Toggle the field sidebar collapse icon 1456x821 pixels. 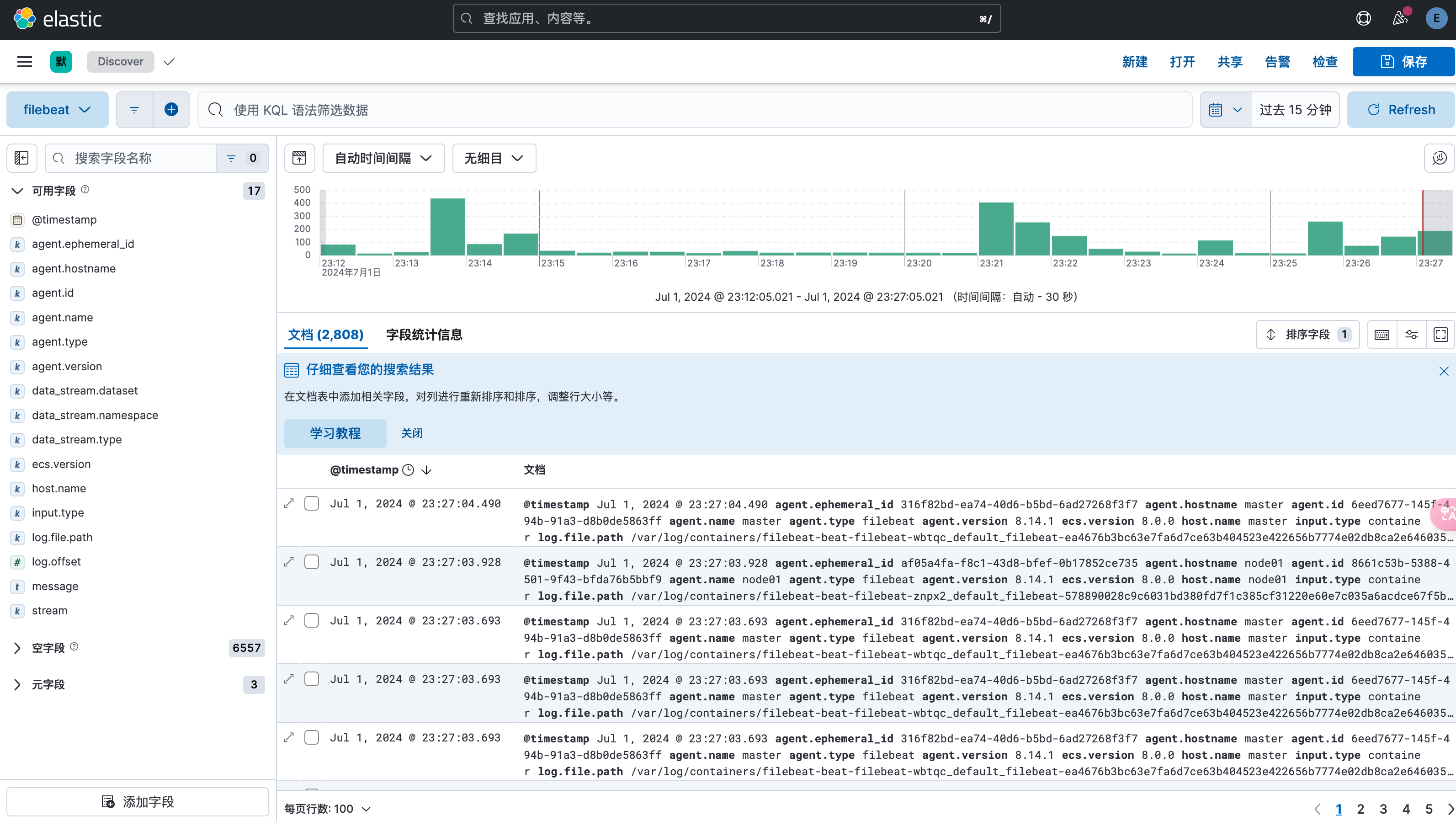(21, 158)
